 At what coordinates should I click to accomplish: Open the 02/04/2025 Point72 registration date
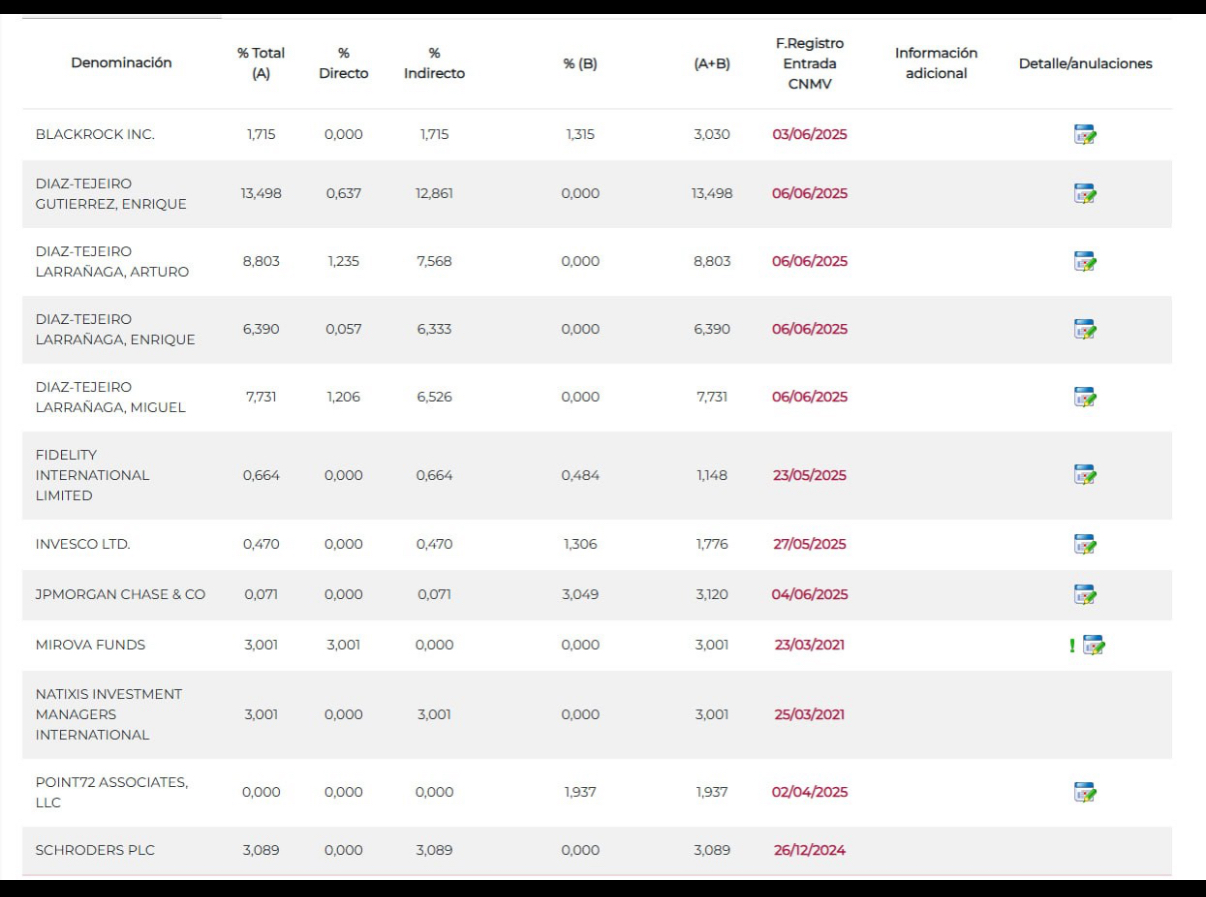809,792
